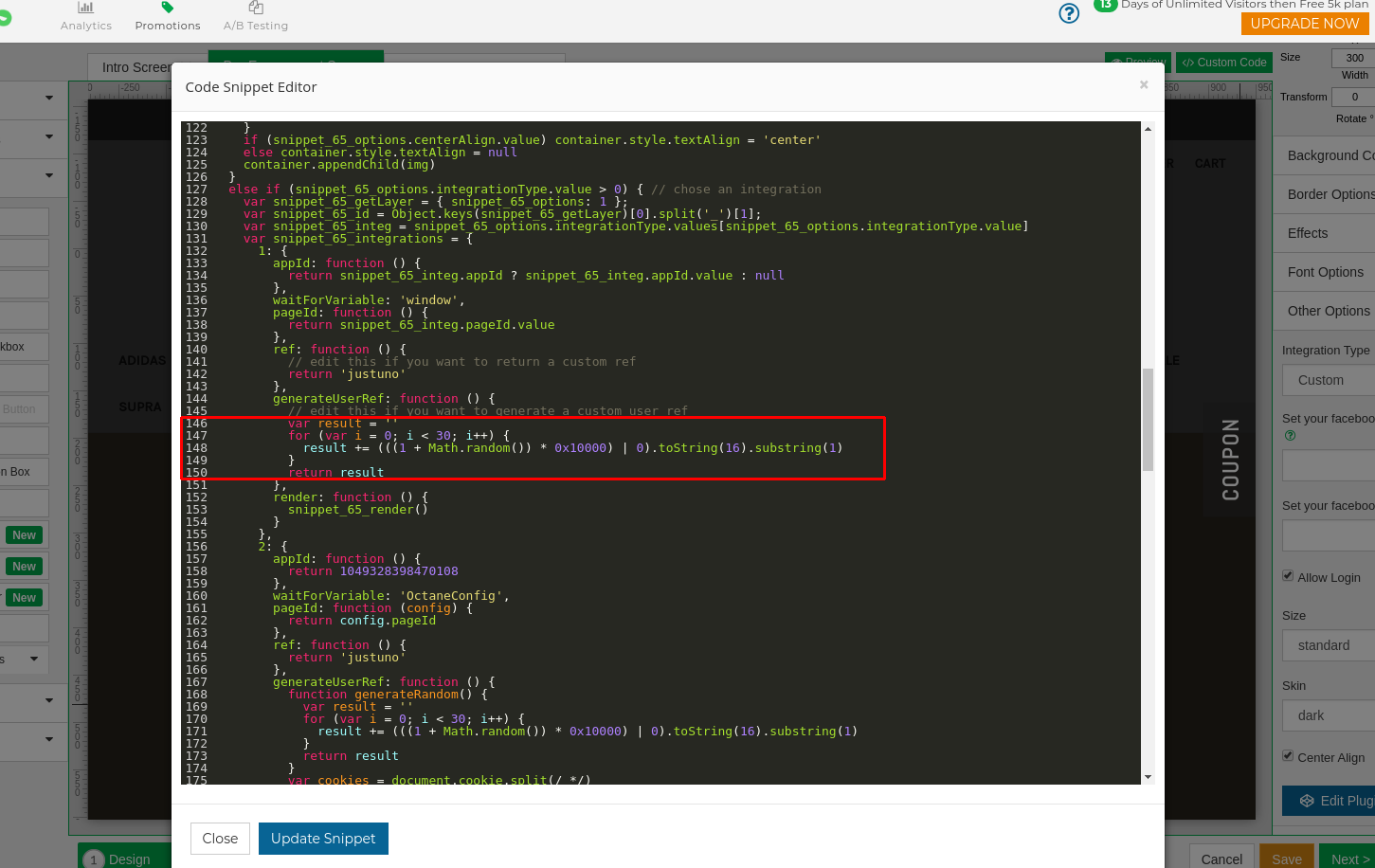
Task: Click the blue help question mark icon
Action: point(1069,13)
